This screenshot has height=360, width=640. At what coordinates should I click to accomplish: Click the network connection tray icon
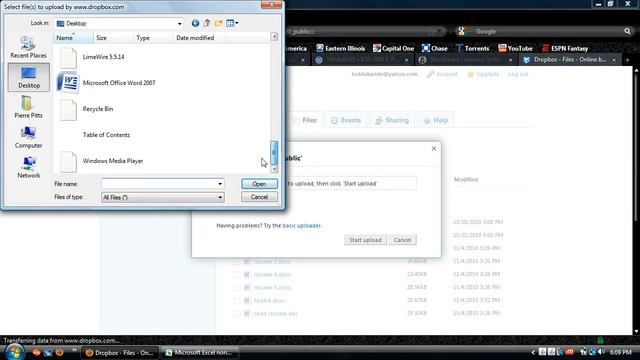[x=593, y=352]
